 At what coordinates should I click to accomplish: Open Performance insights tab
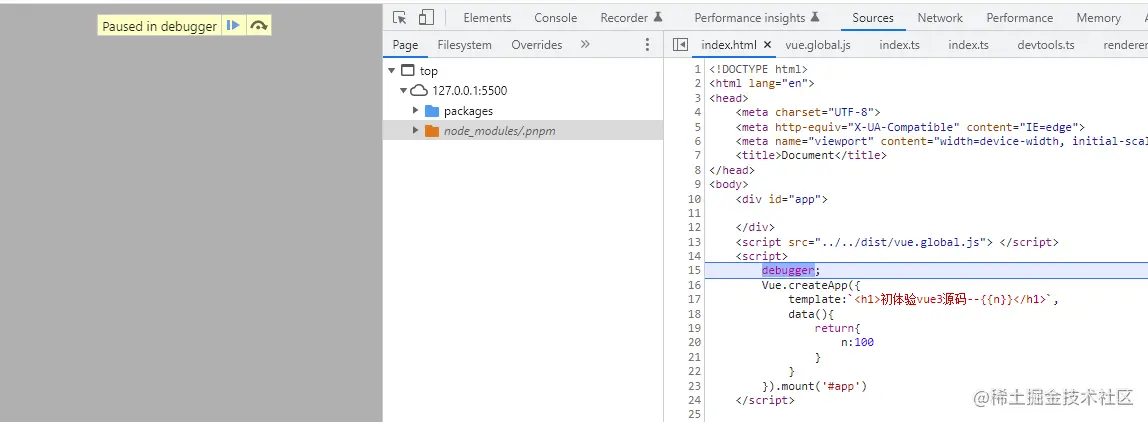click(757, 18)
